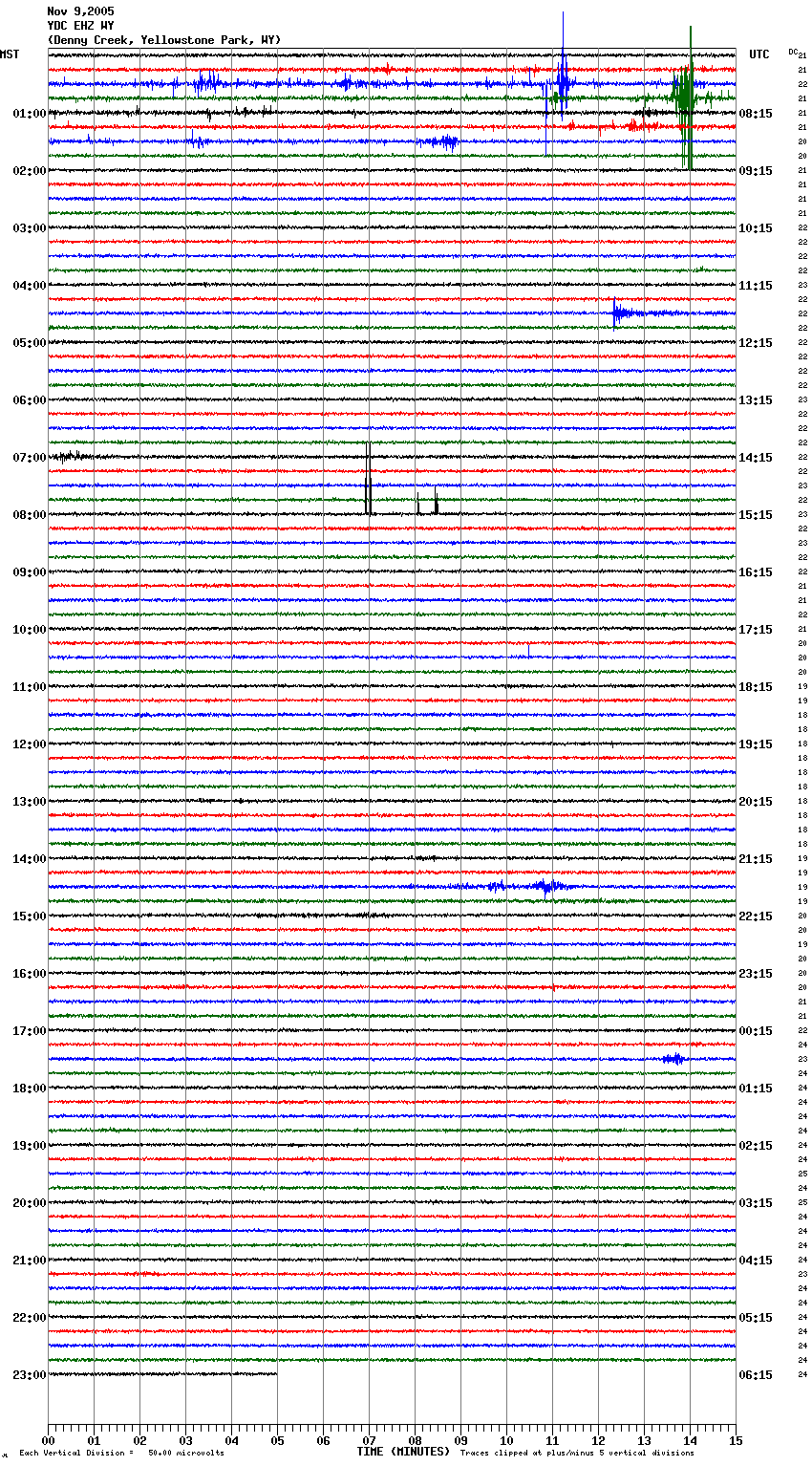Click the "TIME (MINUTES)" axis title
The height and width of the screenshot is (1466, 812).
[x=403, y=1452]
